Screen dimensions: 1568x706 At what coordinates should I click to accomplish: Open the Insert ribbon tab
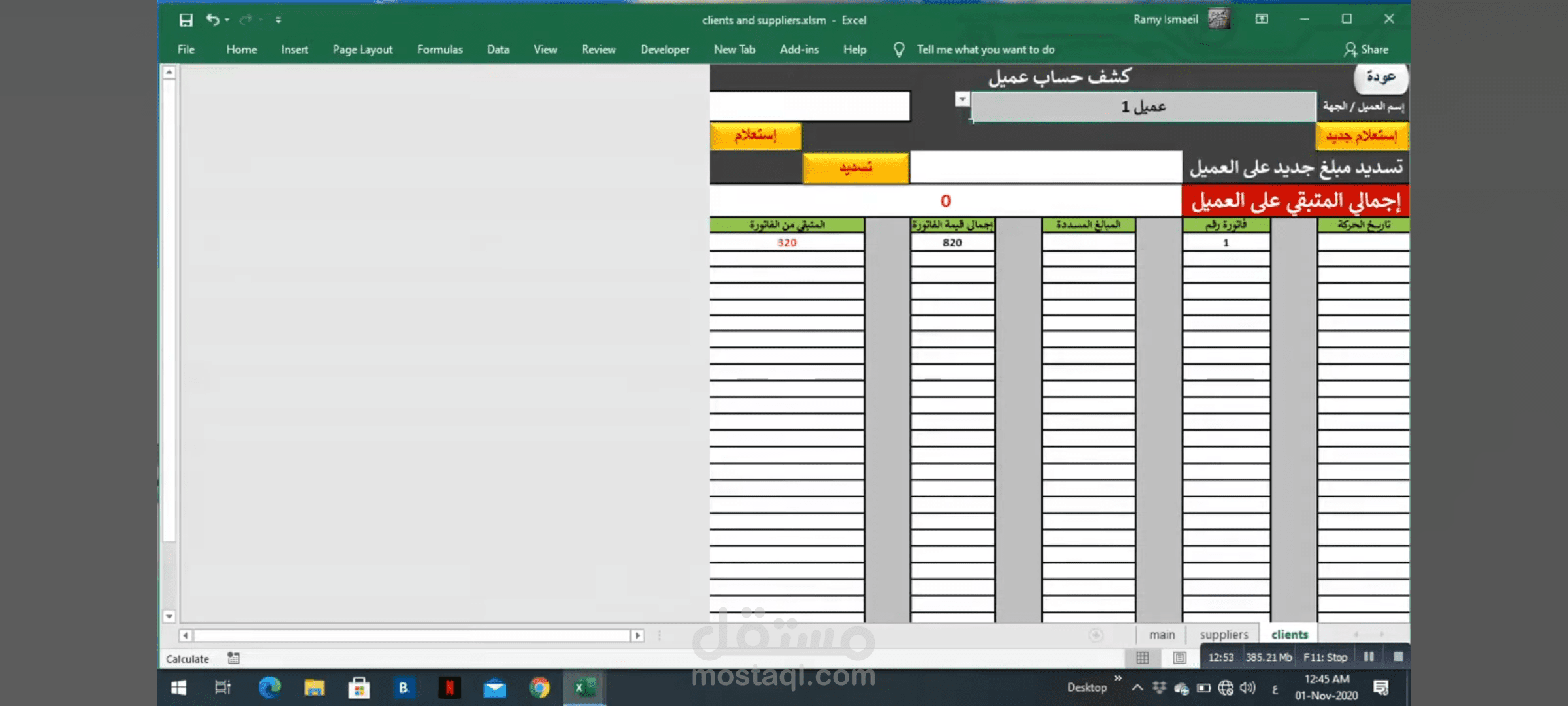click(x=295, y=50)
